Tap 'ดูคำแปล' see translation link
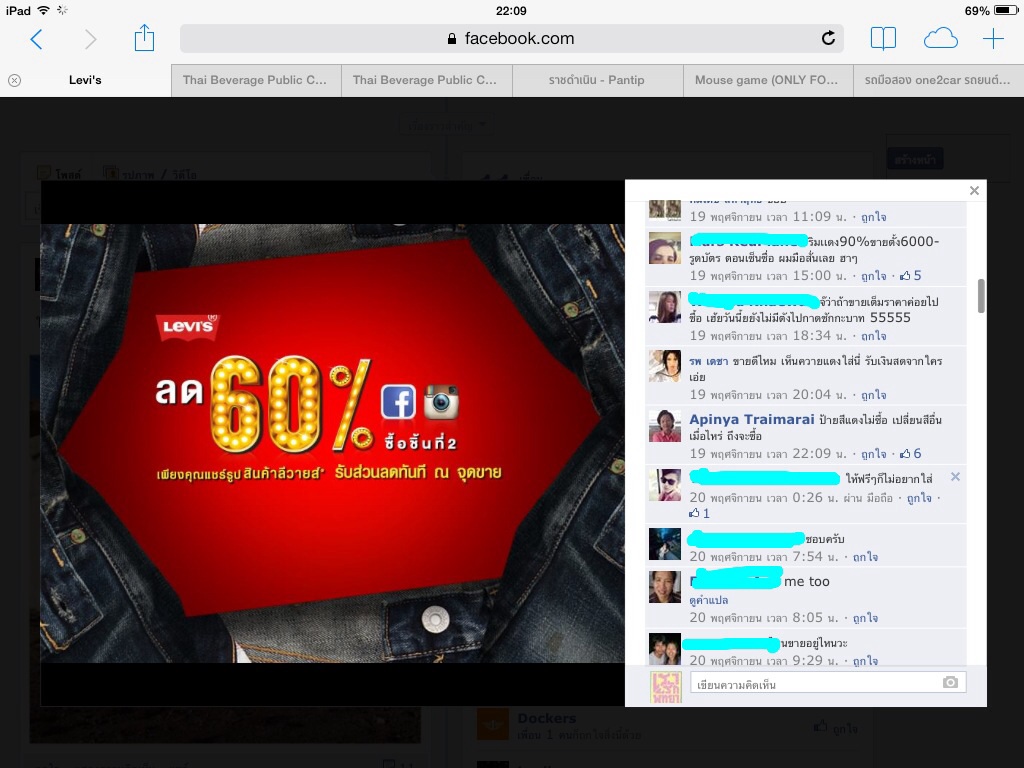 (709, 600)
